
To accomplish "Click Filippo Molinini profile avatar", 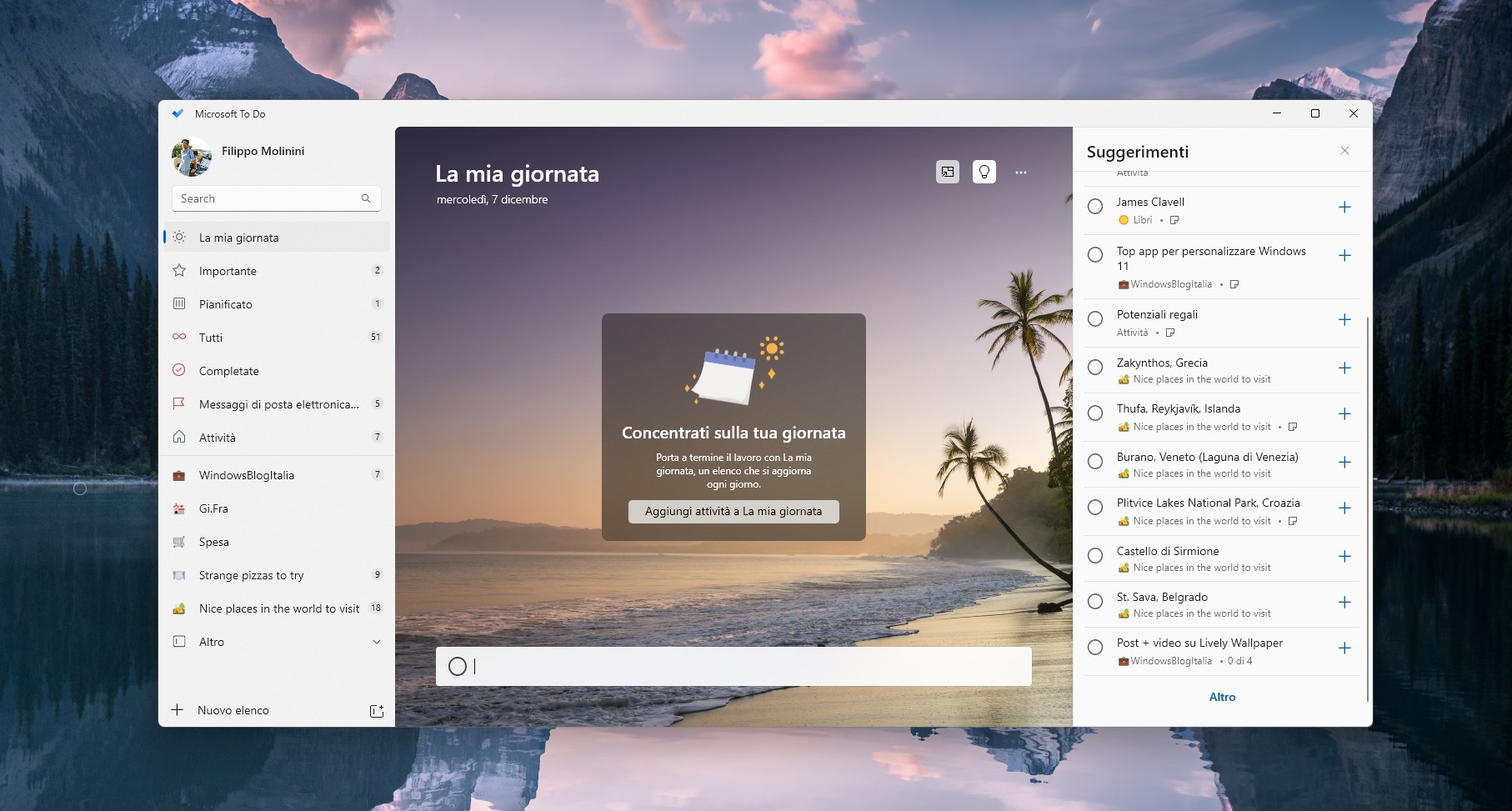I will click(x=192, y=157).
